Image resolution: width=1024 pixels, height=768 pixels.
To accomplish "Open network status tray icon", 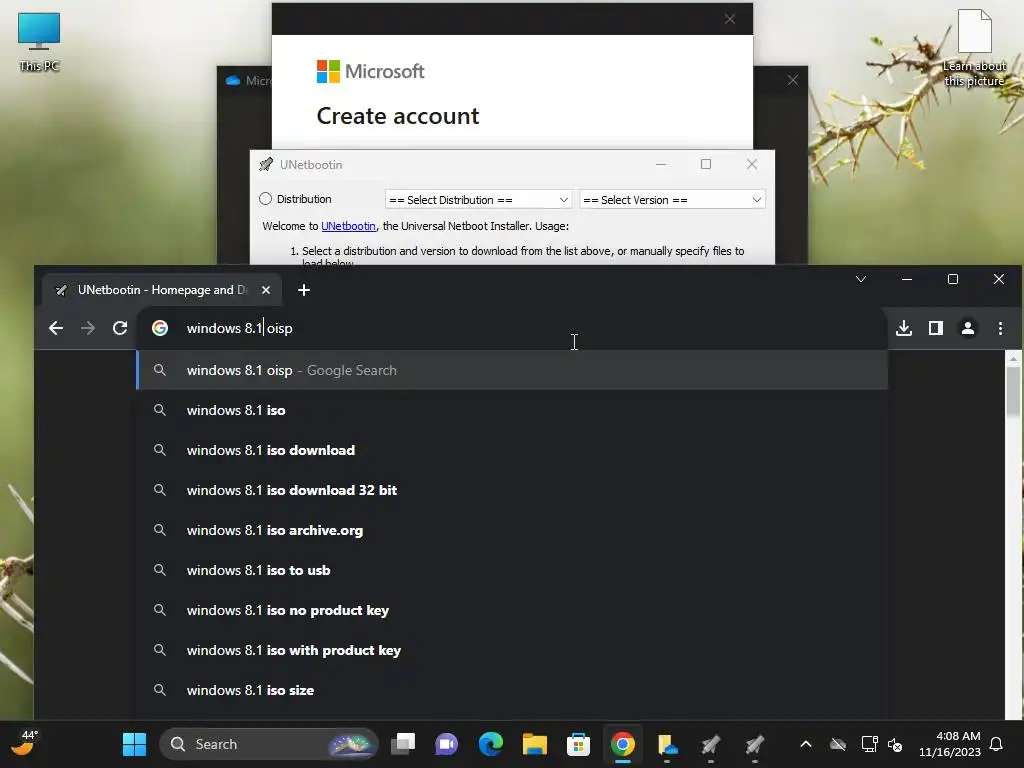I will (x=869, y=744).
